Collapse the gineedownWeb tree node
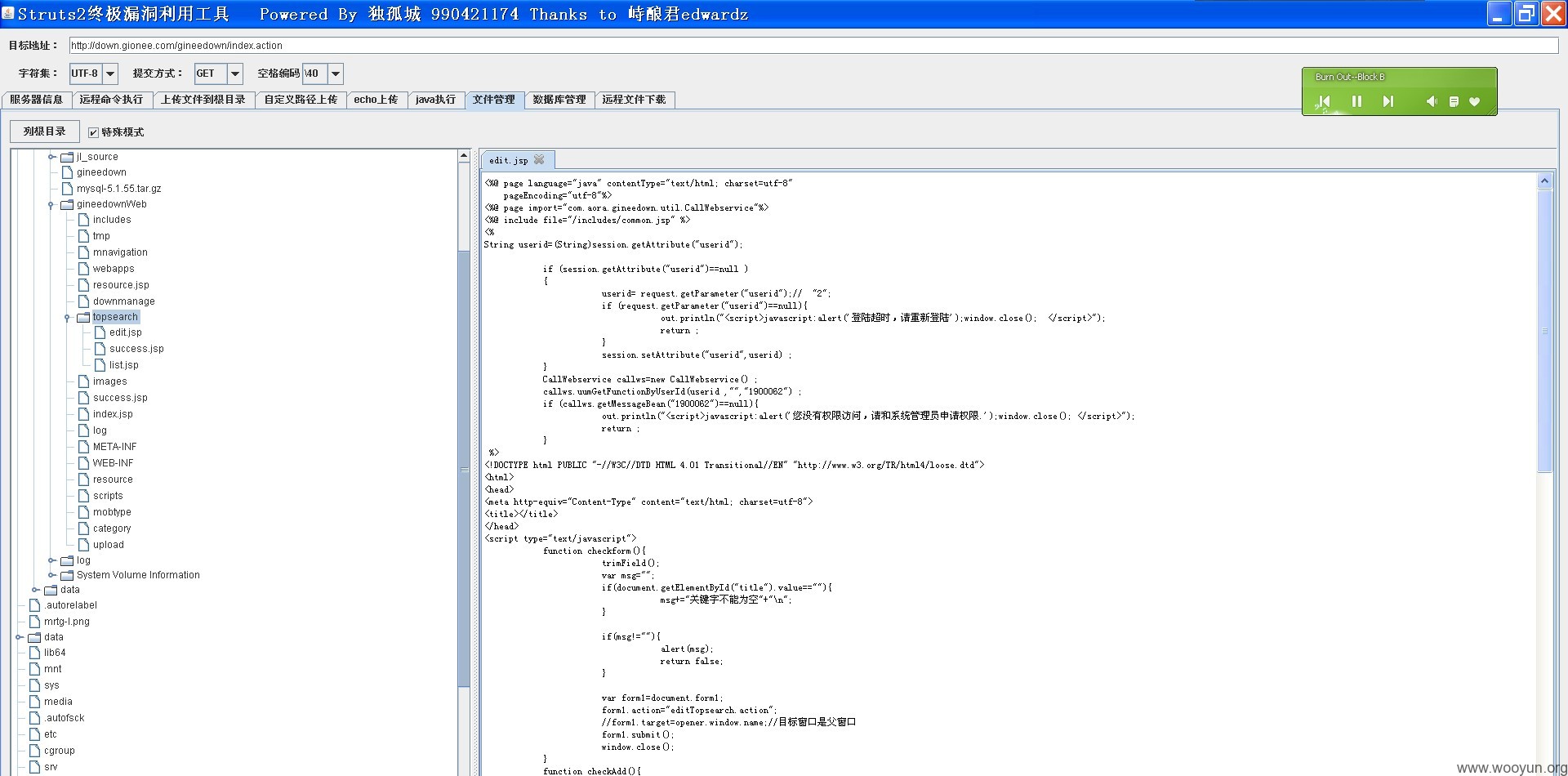 51,205
